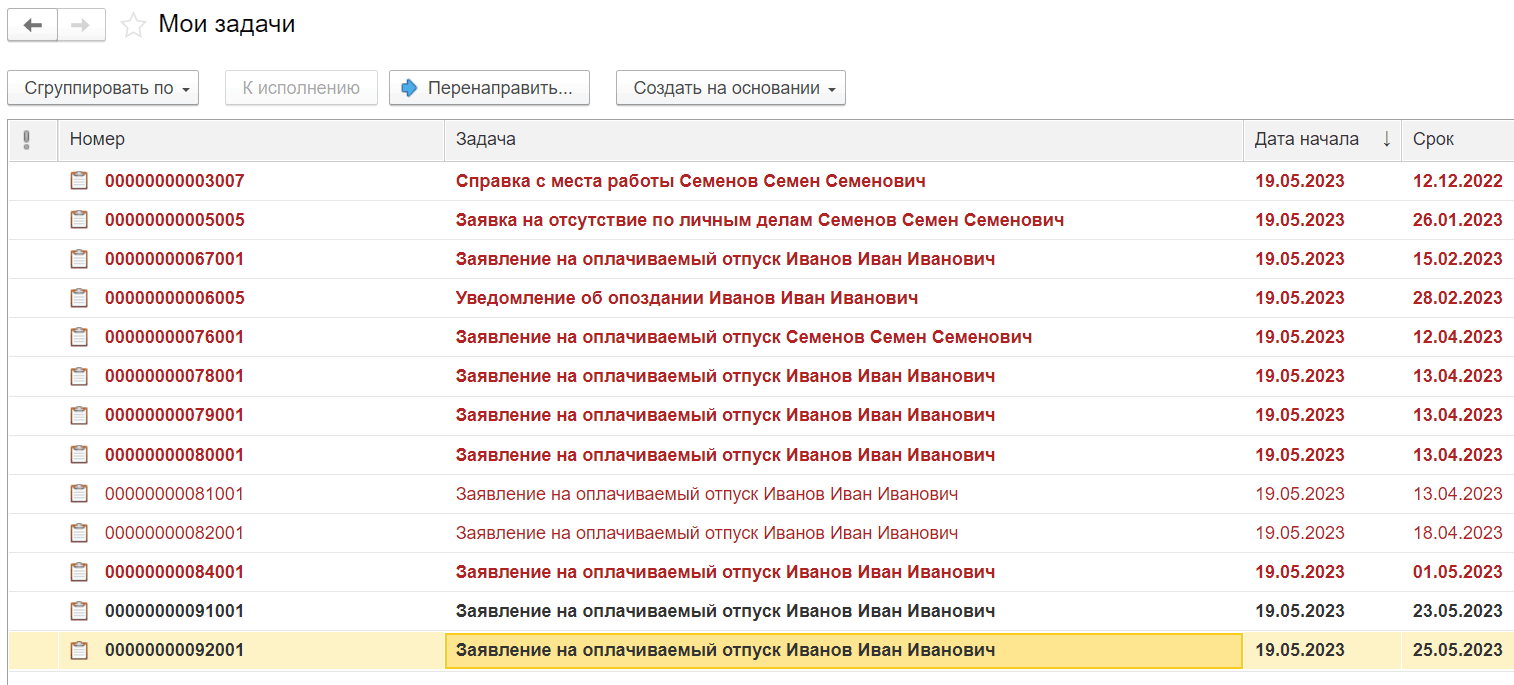Click the exclamation mark importance column header

click(x=27, y=140)
